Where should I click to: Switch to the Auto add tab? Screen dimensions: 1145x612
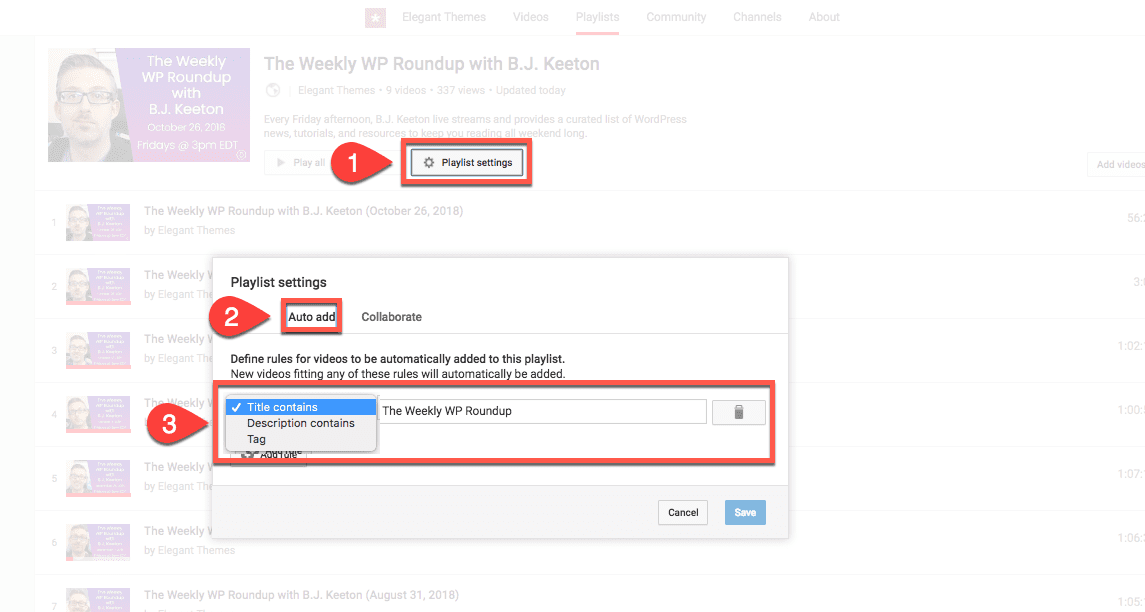[x=310, y=316]
